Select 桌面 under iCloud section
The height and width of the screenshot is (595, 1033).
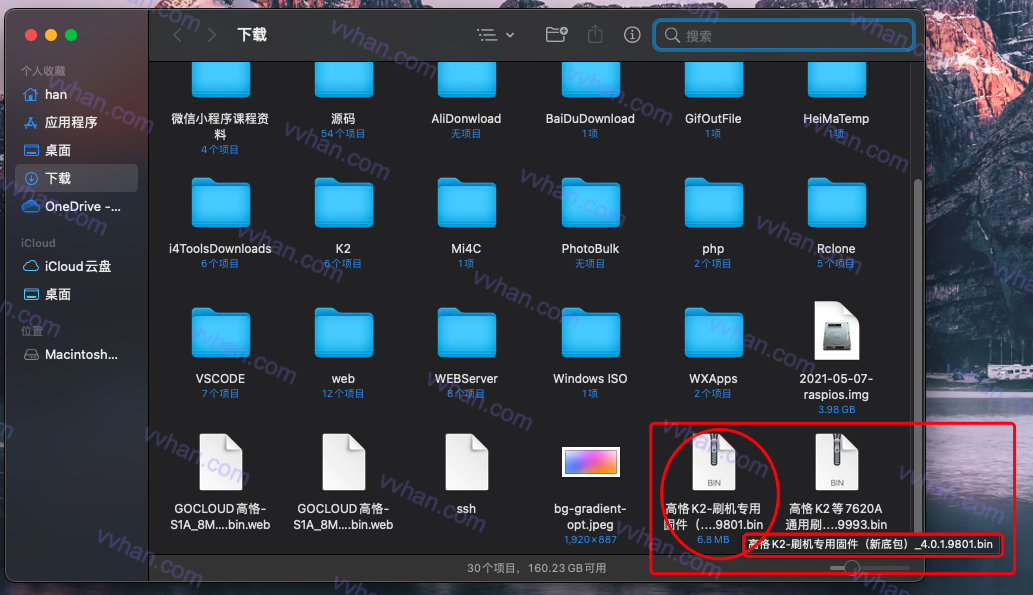(76, 295)
